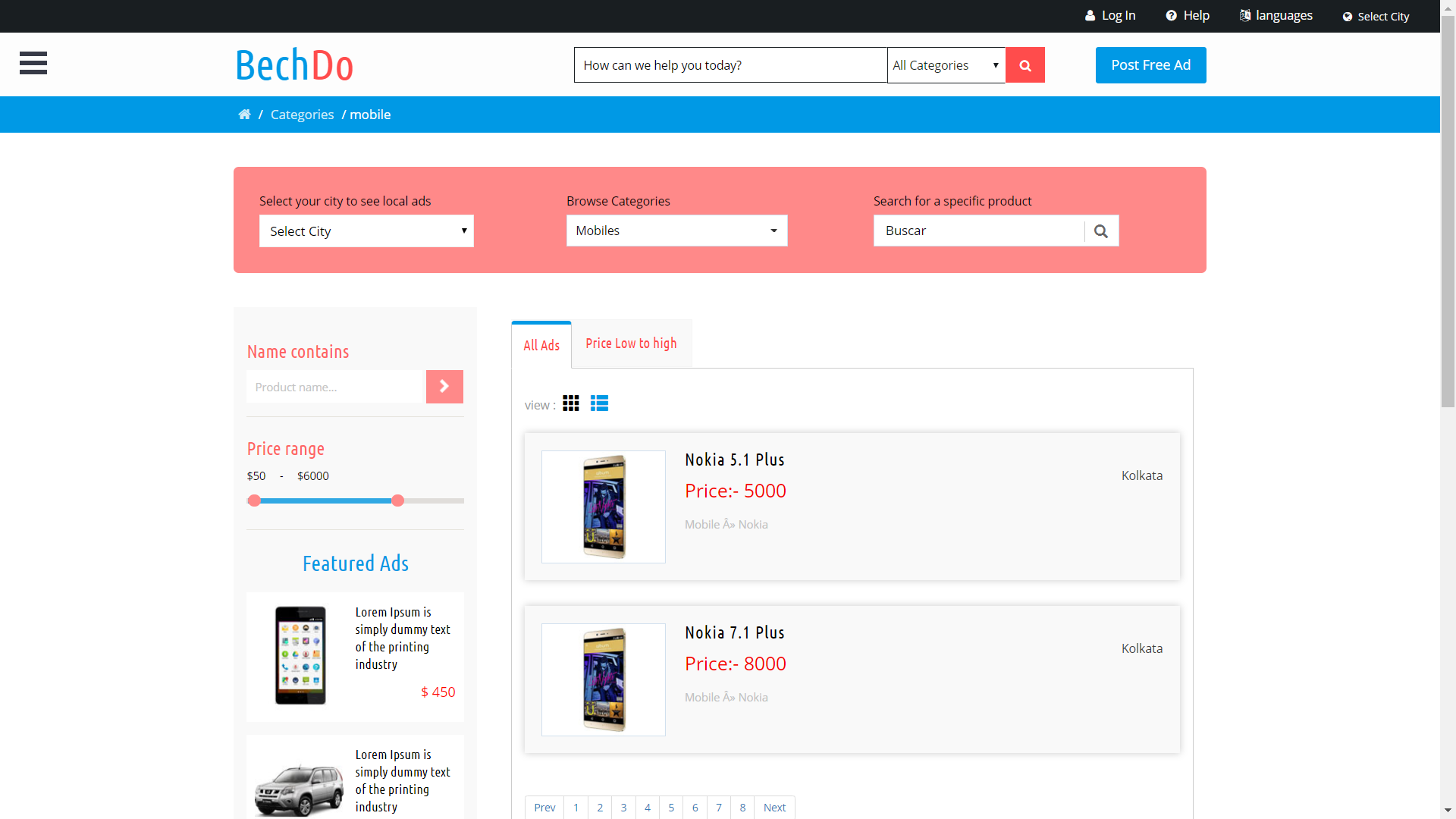Screen dimensions: 1456x819
Task: Click the Post Free Ad button
Action: (1150, 65)
